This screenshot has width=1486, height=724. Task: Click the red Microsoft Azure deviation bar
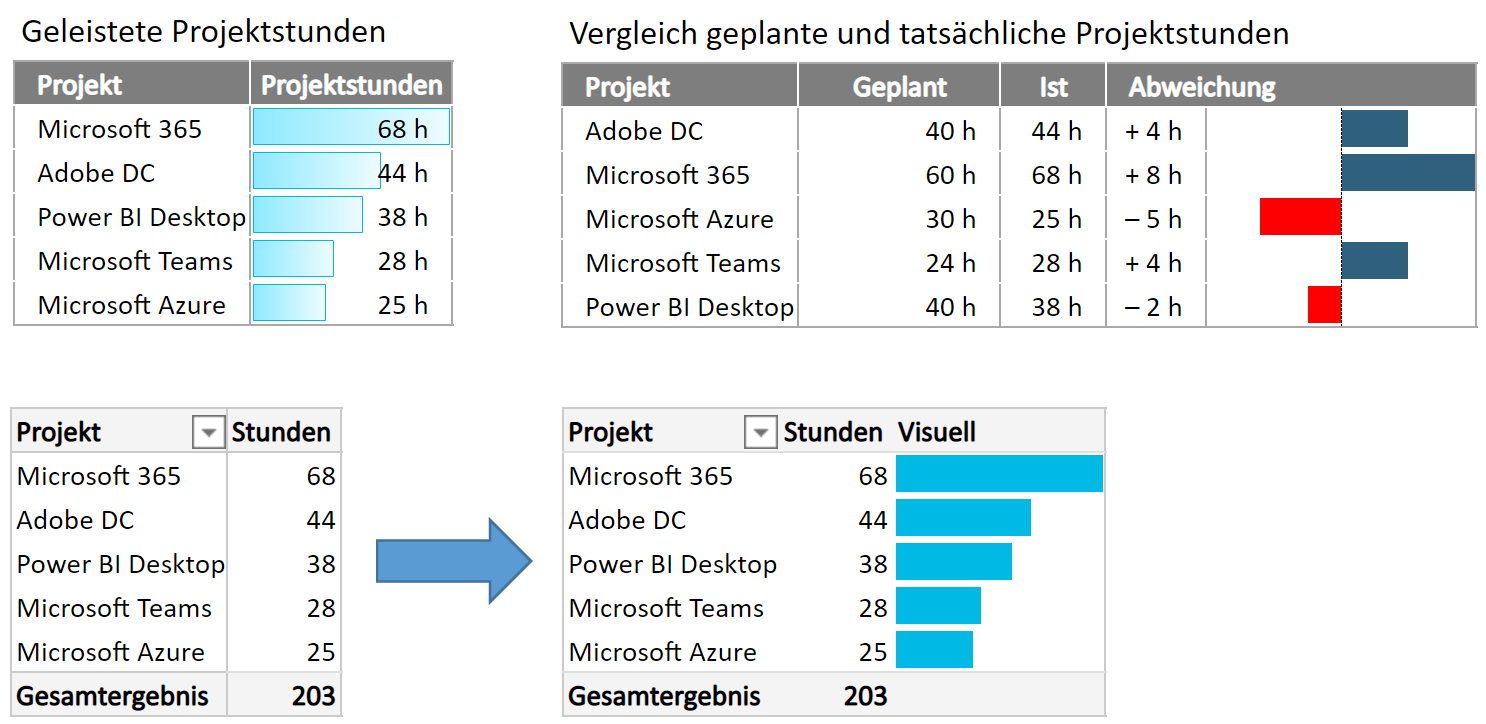(1300, 217)
